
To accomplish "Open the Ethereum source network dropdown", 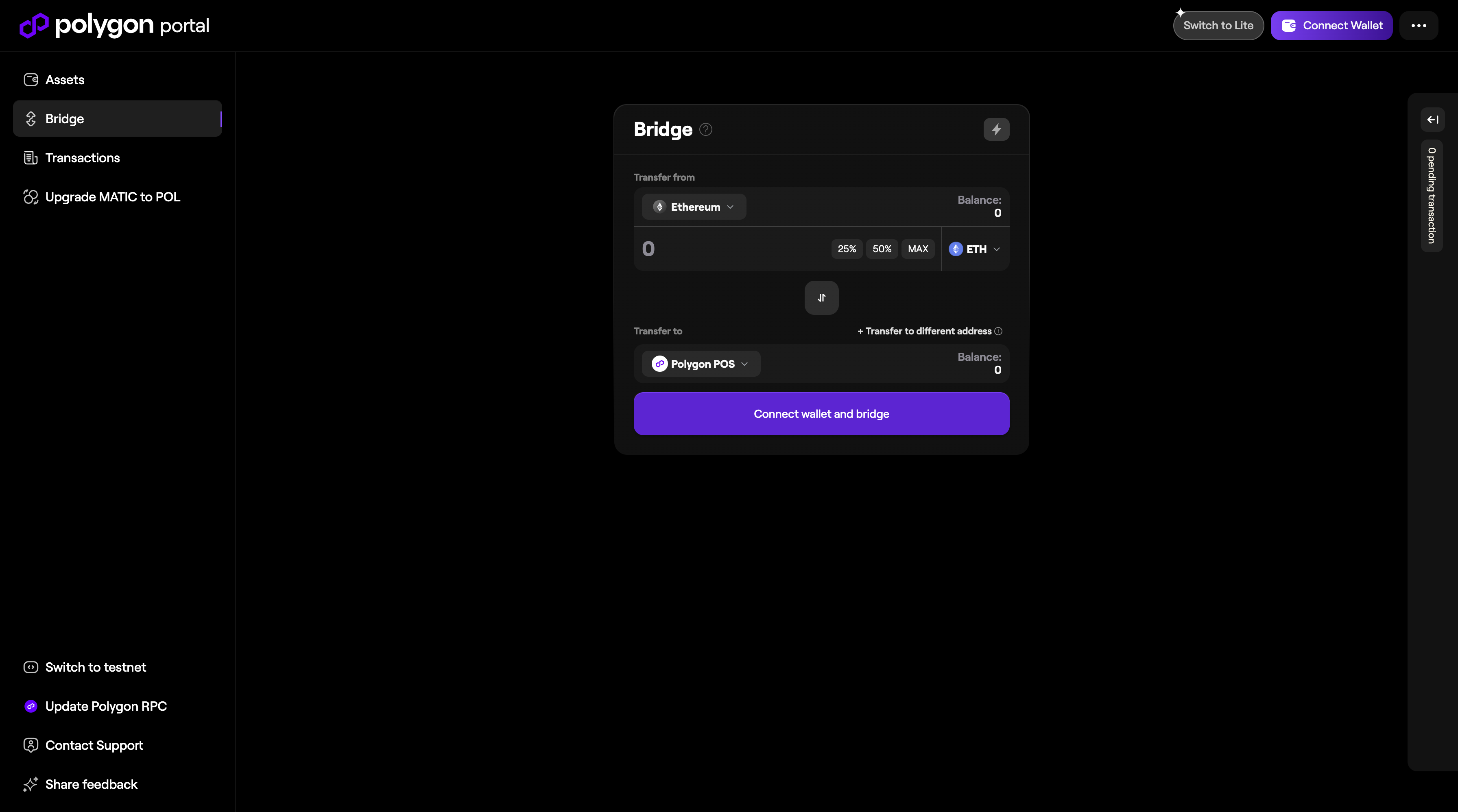I will (x=694, y=207).
